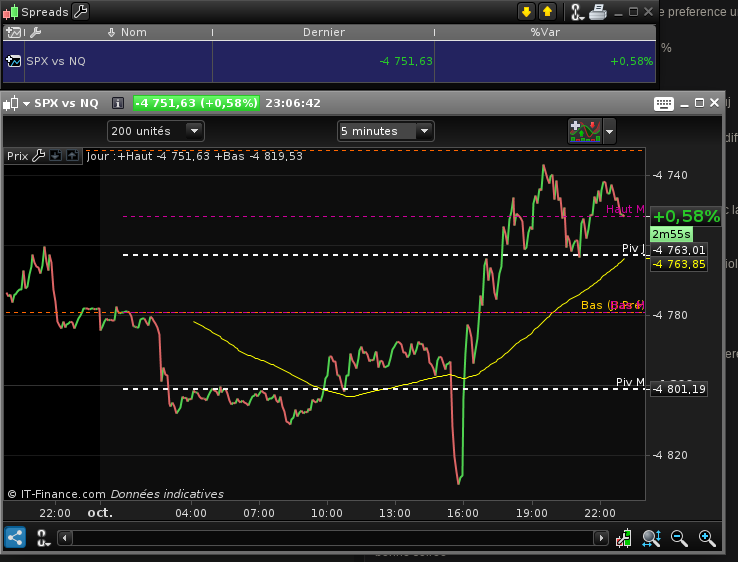Click the yellow down arrow in Spreads
Viewport: 738px width, 562px height.
(526, 11)
